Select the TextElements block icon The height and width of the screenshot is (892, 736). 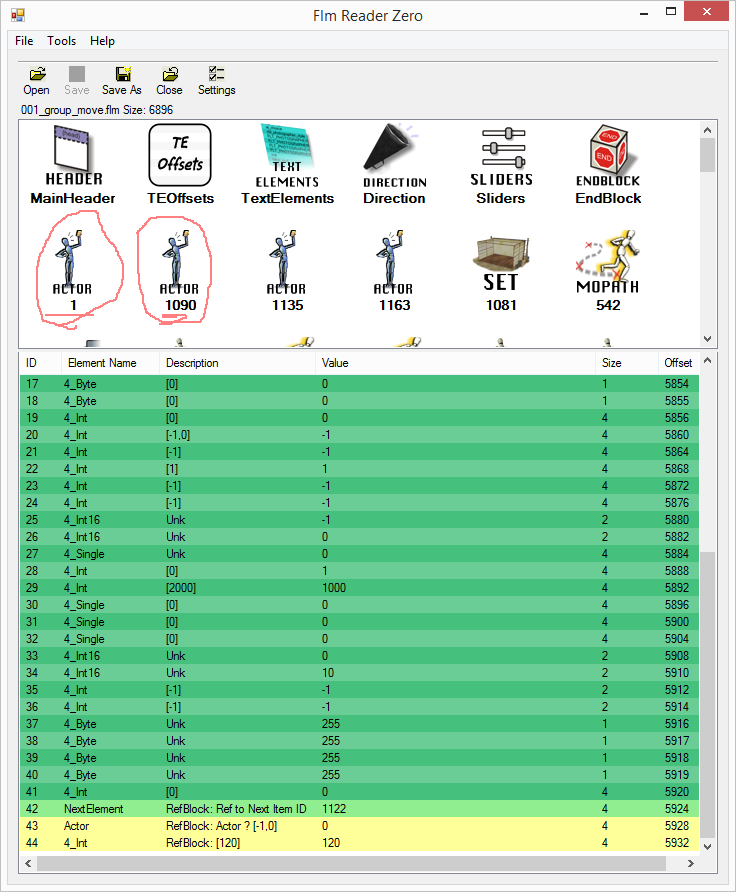[x=287, y=165]
